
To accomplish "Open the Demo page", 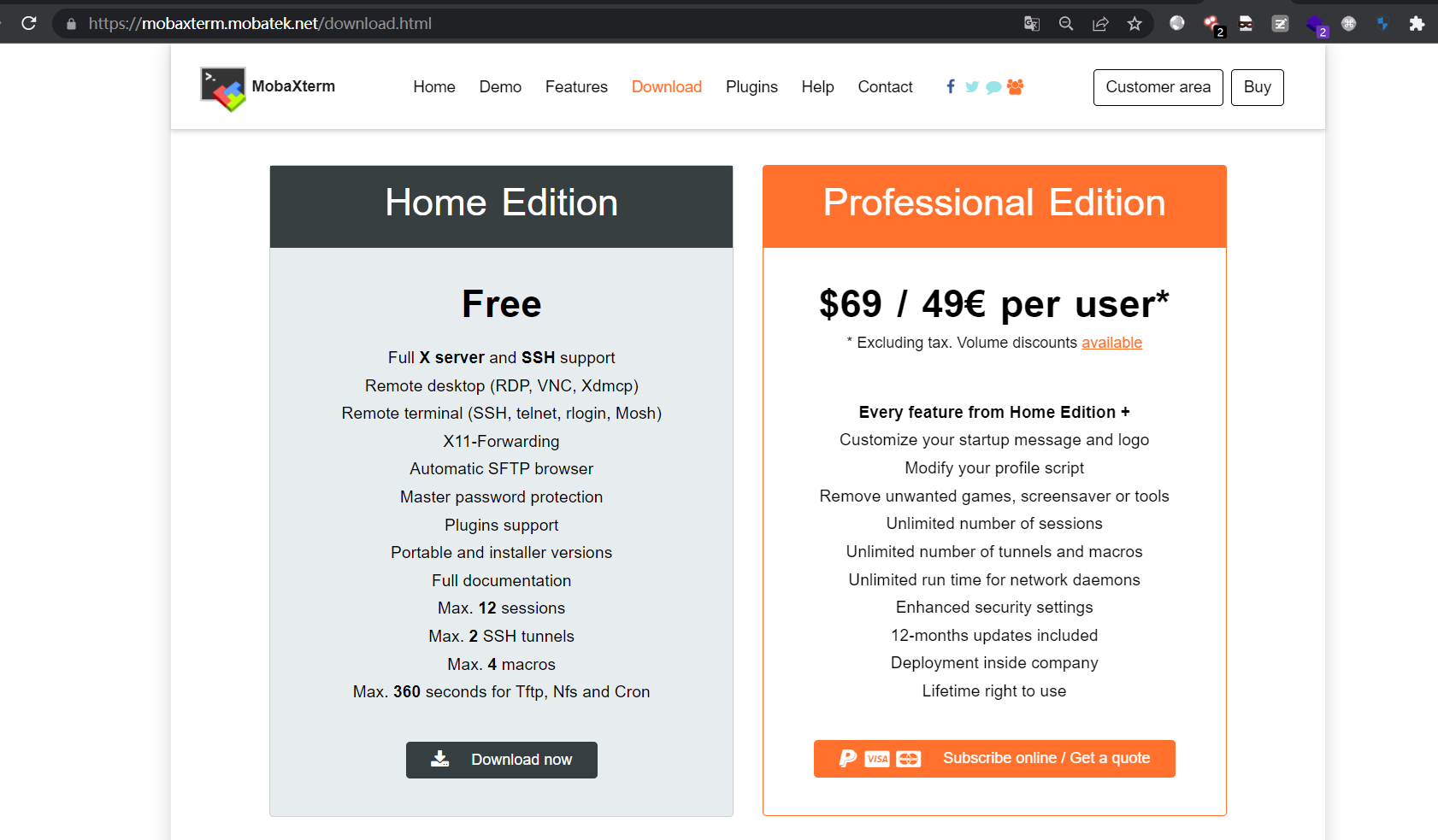I will [x=500, y=87].
